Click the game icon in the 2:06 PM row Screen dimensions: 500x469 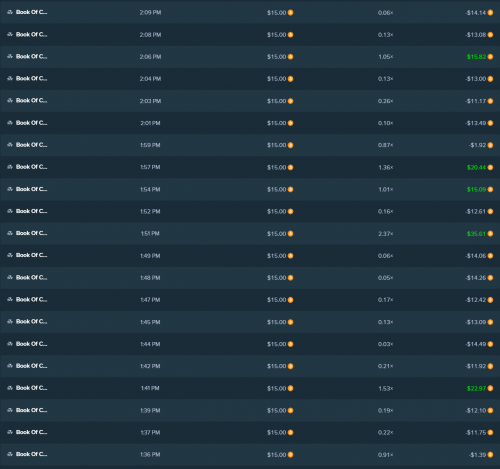10,57
